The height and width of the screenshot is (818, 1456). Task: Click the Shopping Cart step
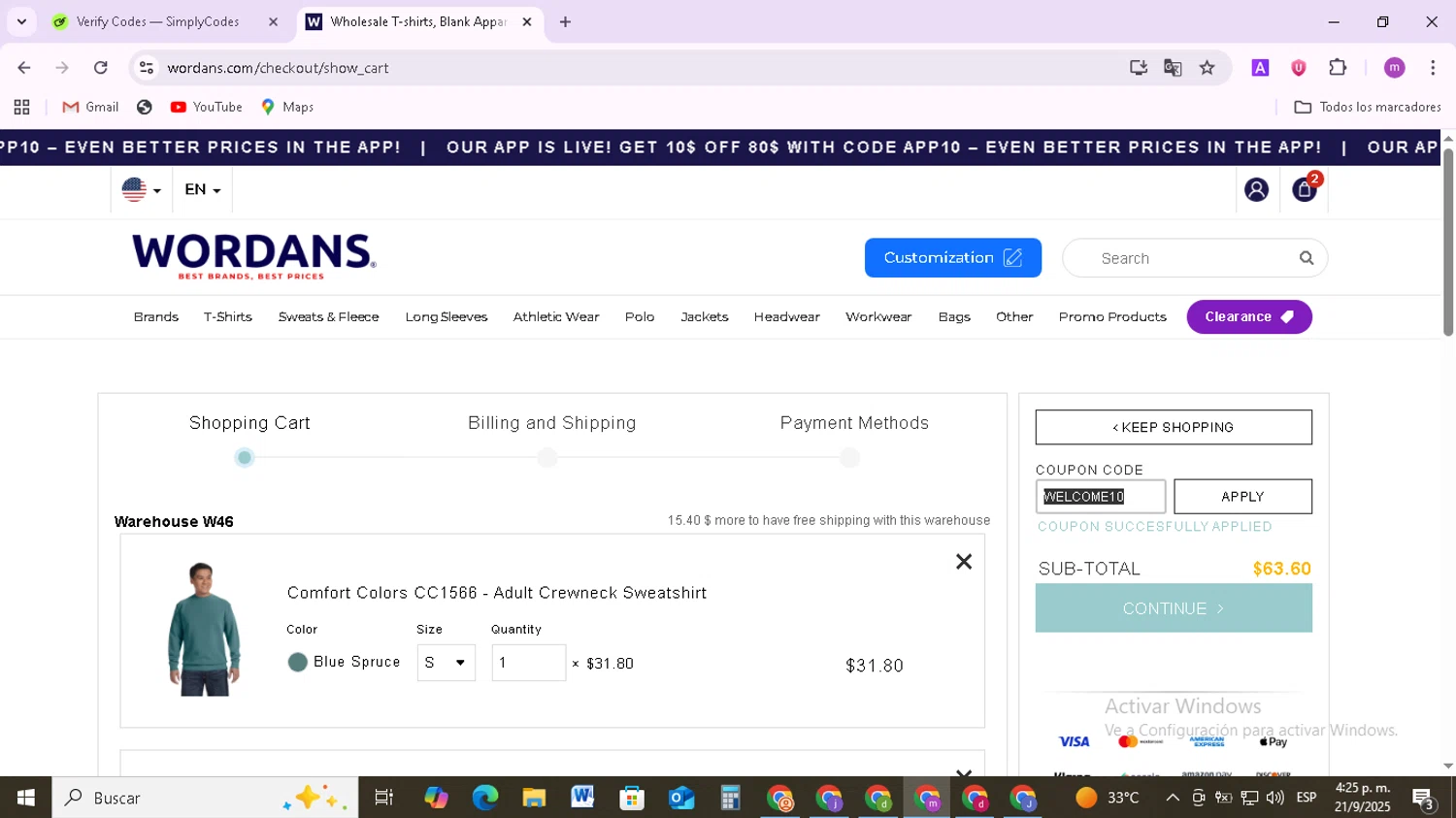coord(249,423)
